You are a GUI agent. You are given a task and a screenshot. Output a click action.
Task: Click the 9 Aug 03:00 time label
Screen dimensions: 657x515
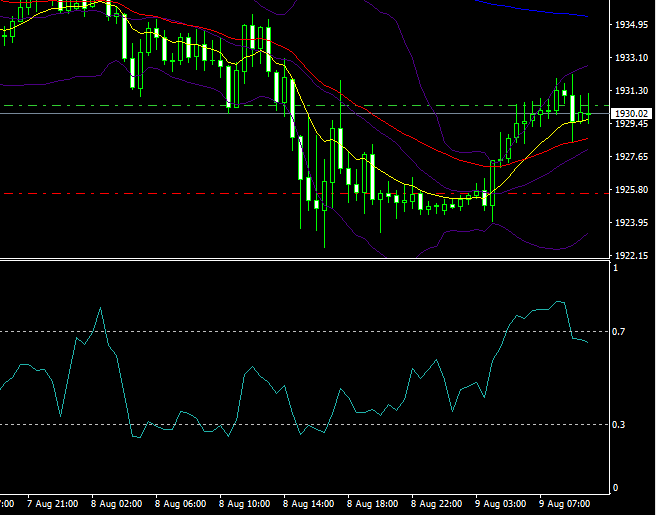(501, 504)
